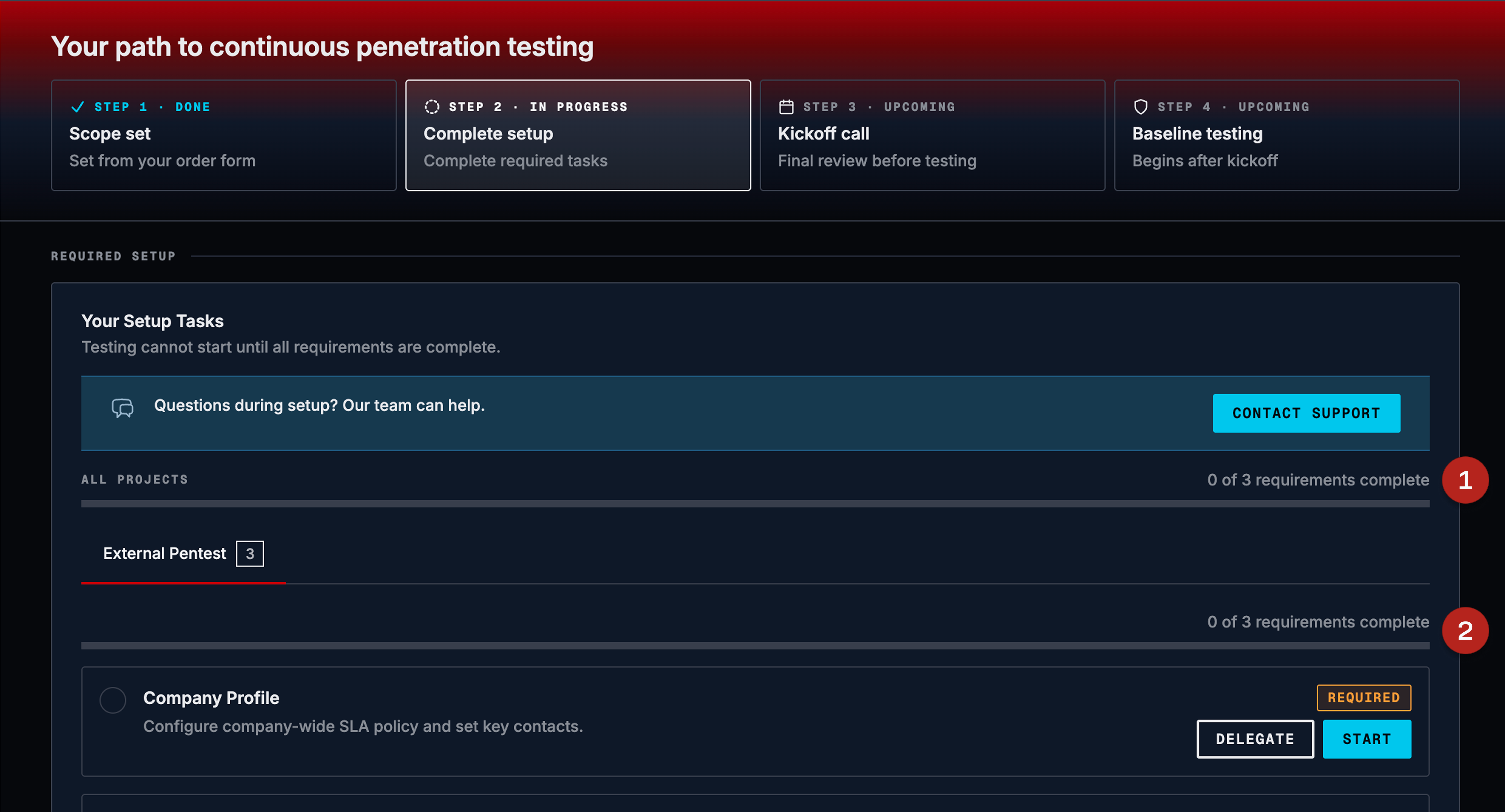Click the checkmark icon on Step 1
This screenshot has width=1505, height=812.
[77, 107]
